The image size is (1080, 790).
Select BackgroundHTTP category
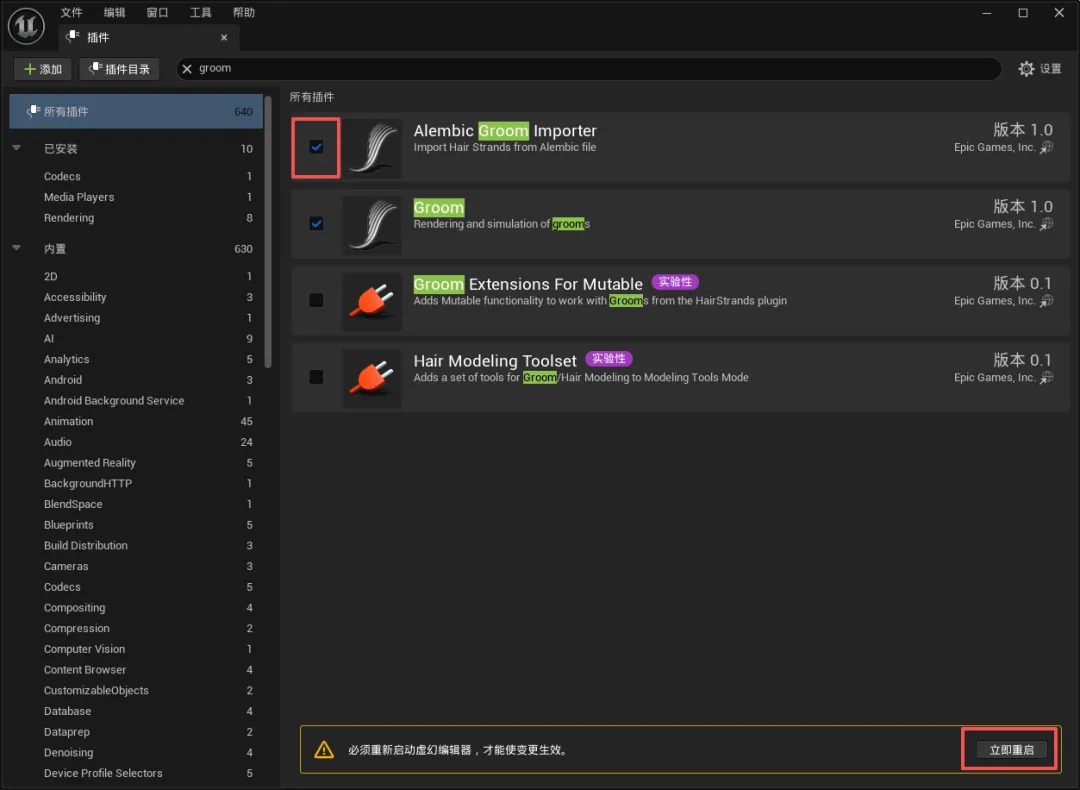point(136,483)
